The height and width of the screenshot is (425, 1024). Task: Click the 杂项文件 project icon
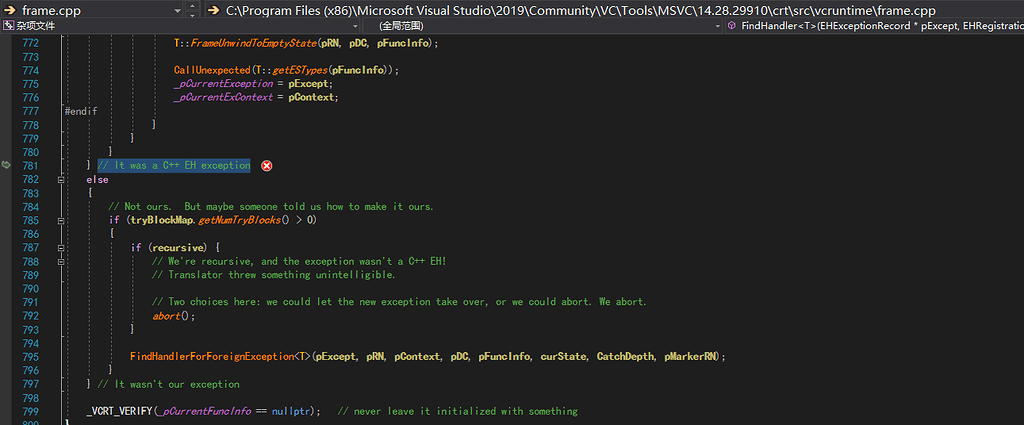(8, 26)
